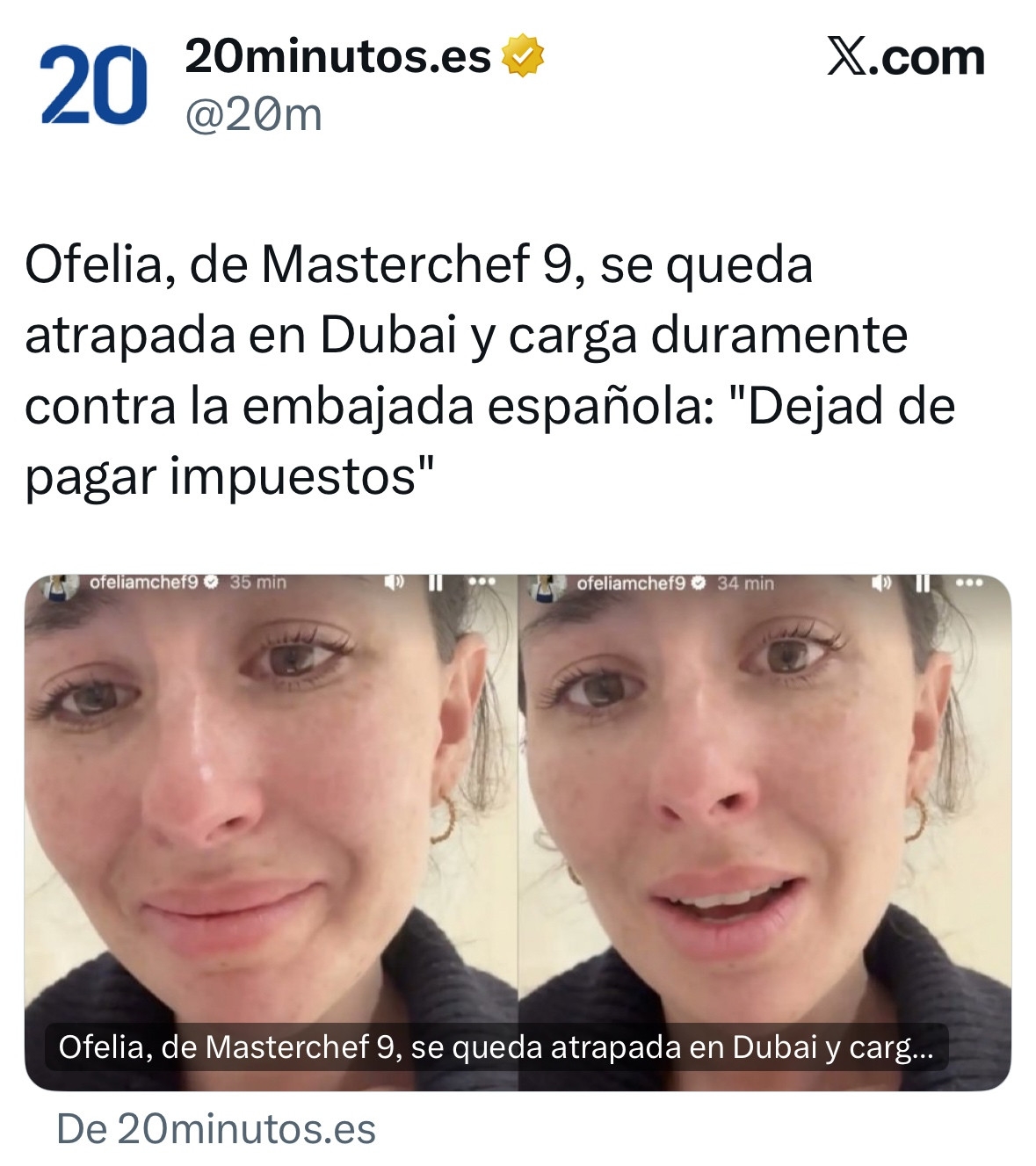This screenshot has width=1036, height=1166.
Task: Open right story three-dots menu
Action: [969, 582]
